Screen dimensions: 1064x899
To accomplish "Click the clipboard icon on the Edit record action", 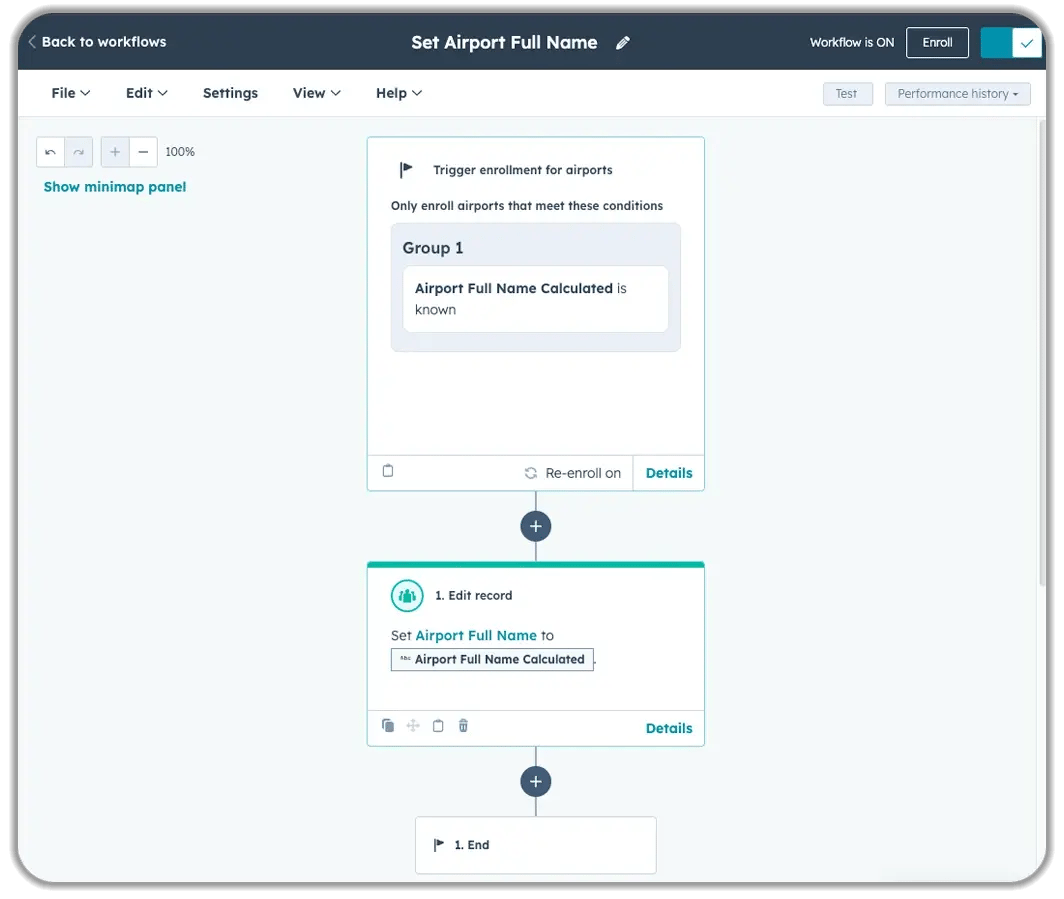I will pyautogui.click(x=438, y=726).
